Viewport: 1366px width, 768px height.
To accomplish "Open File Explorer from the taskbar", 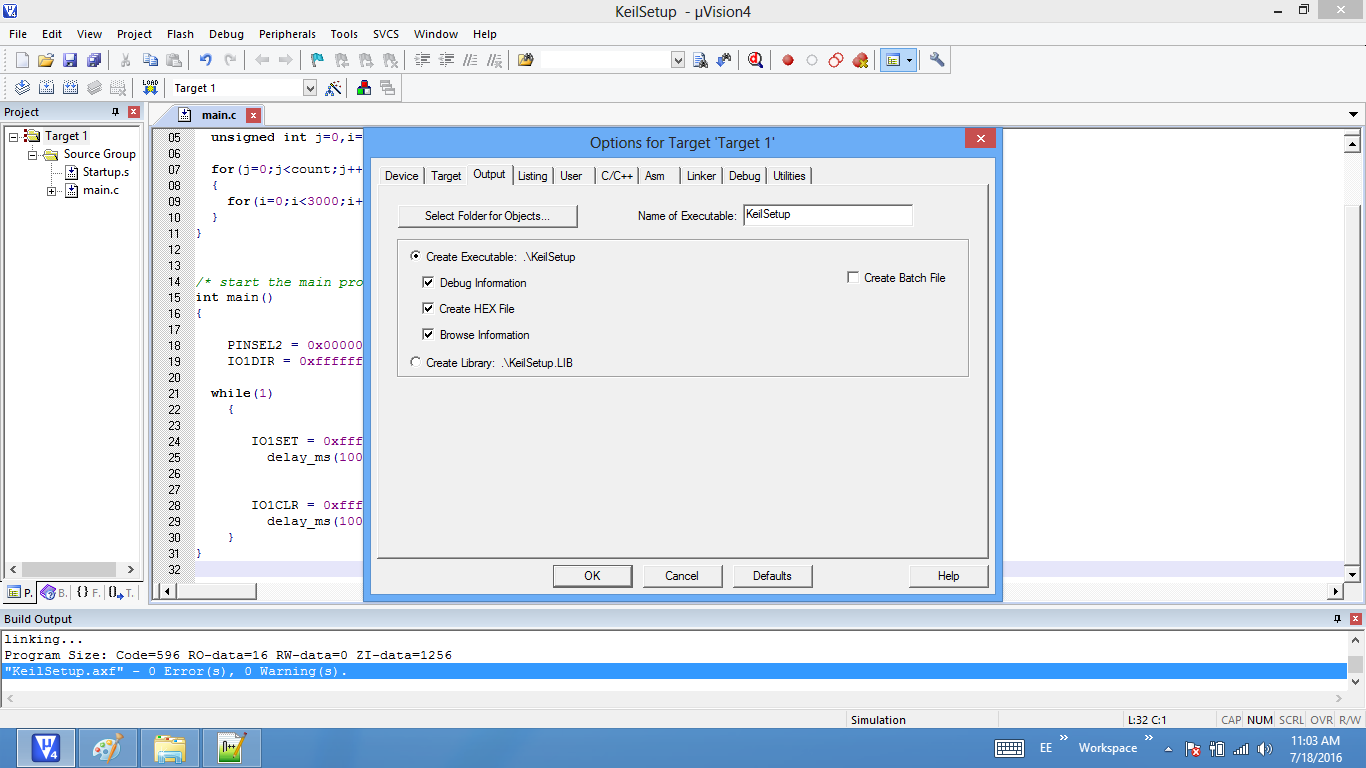I will (169, 748).
